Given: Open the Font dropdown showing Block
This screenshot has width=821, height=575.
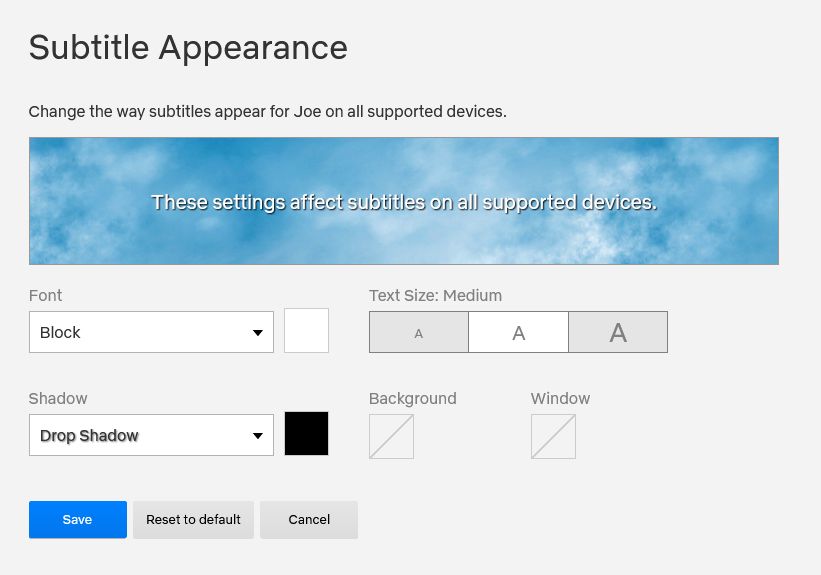Looking at the screenshot, I should tap(140, 332).
